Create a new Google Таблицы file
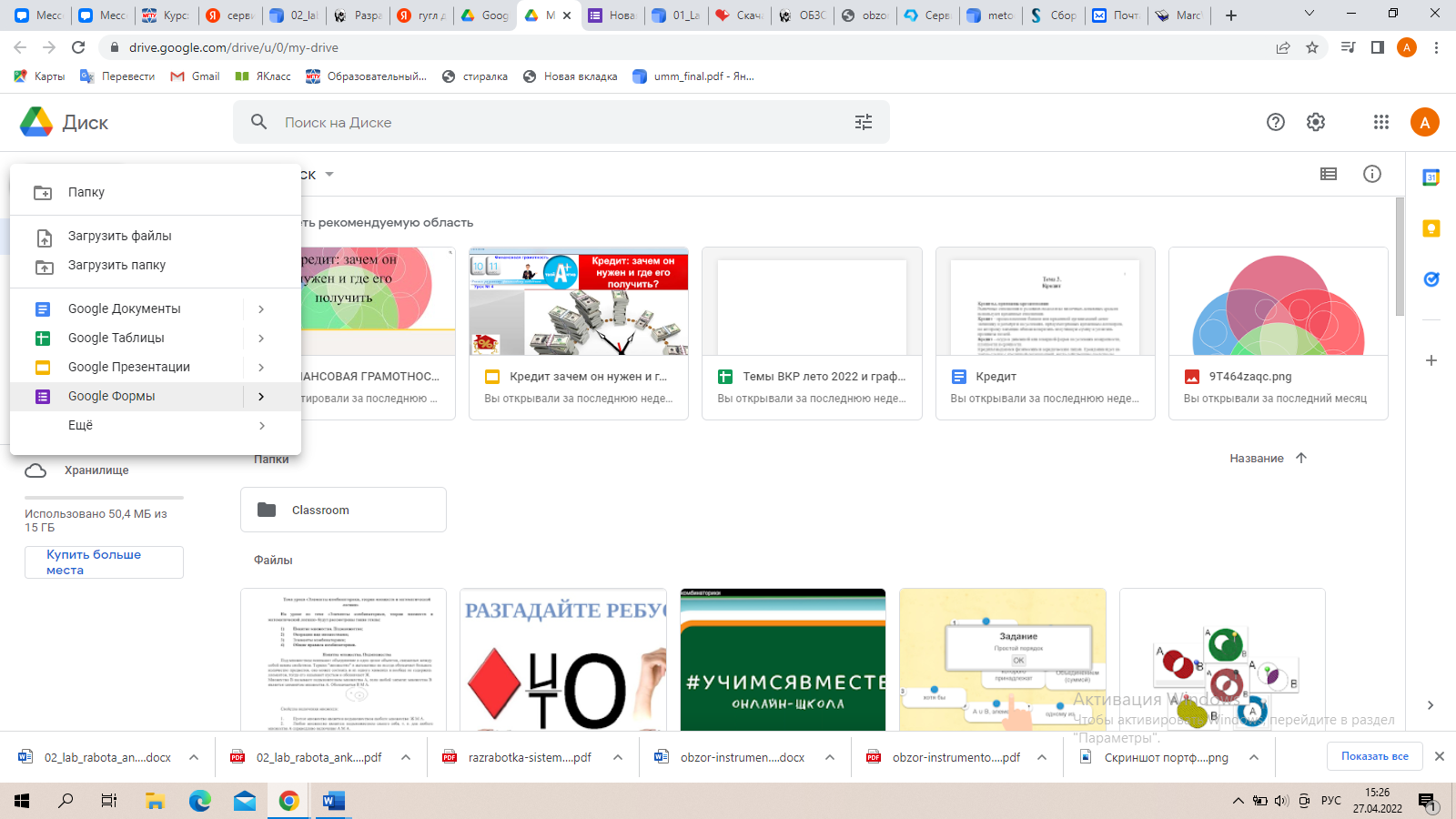 click(x=126, y=338)
